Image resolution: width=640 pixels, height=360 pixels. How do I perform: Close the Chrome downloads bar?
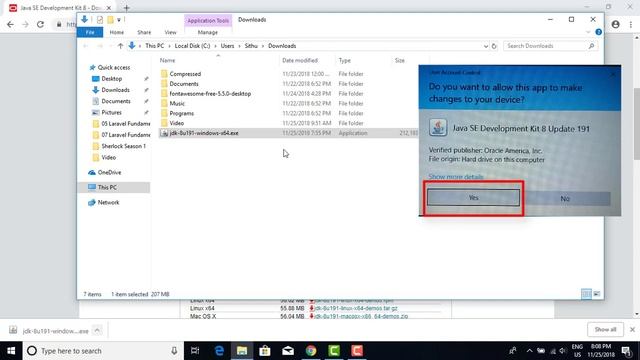(x=632, y=329)
